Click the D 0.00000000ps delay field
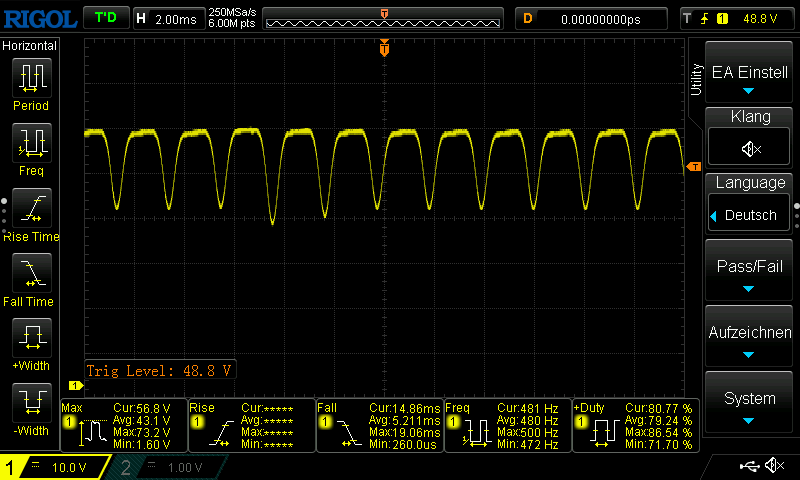Viewport: 800px width, 480px height. (x=591, y=19)
